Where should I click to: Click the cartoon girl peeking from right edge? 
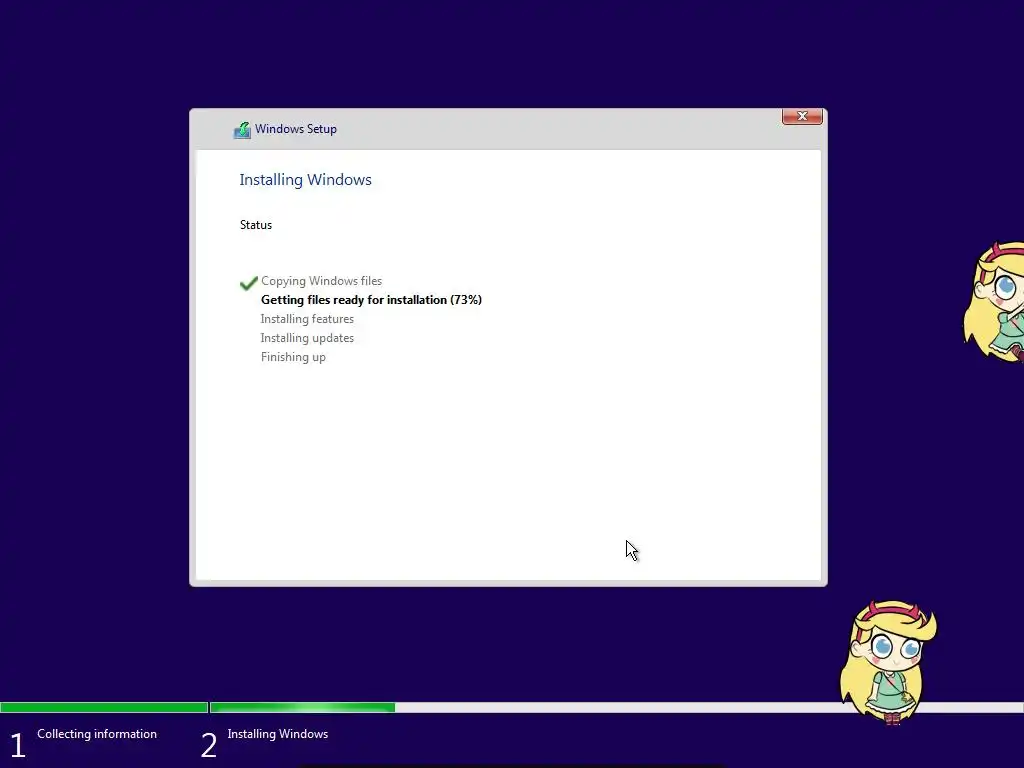click(x=994, y=302)
